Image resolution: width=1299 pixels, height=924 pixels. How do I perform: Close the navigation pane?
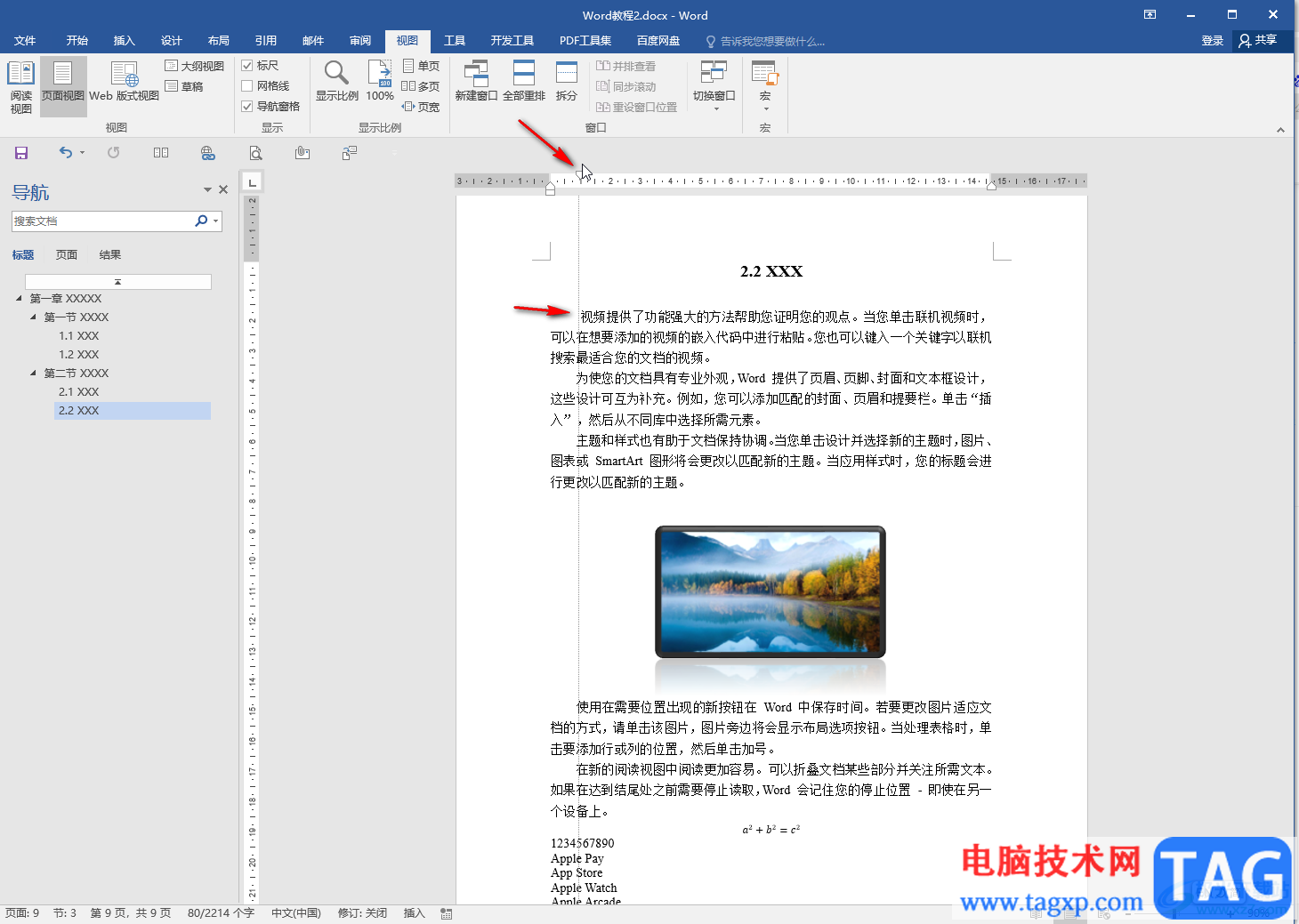pyautogui.click(x=223, y=189)
